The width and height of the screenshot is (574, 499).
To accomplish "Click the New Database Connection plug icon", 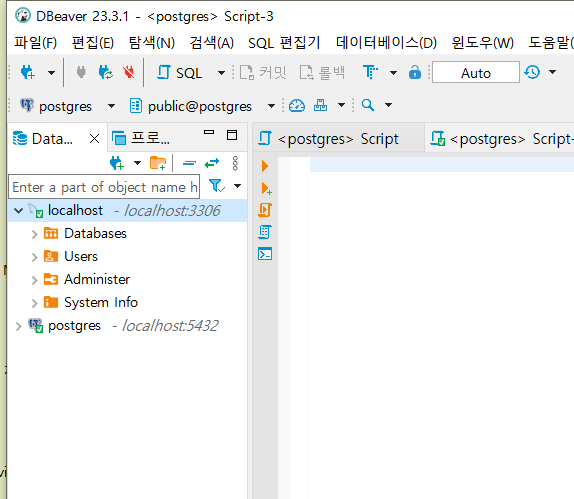I will pyautogui.click(x=28, y=72).
